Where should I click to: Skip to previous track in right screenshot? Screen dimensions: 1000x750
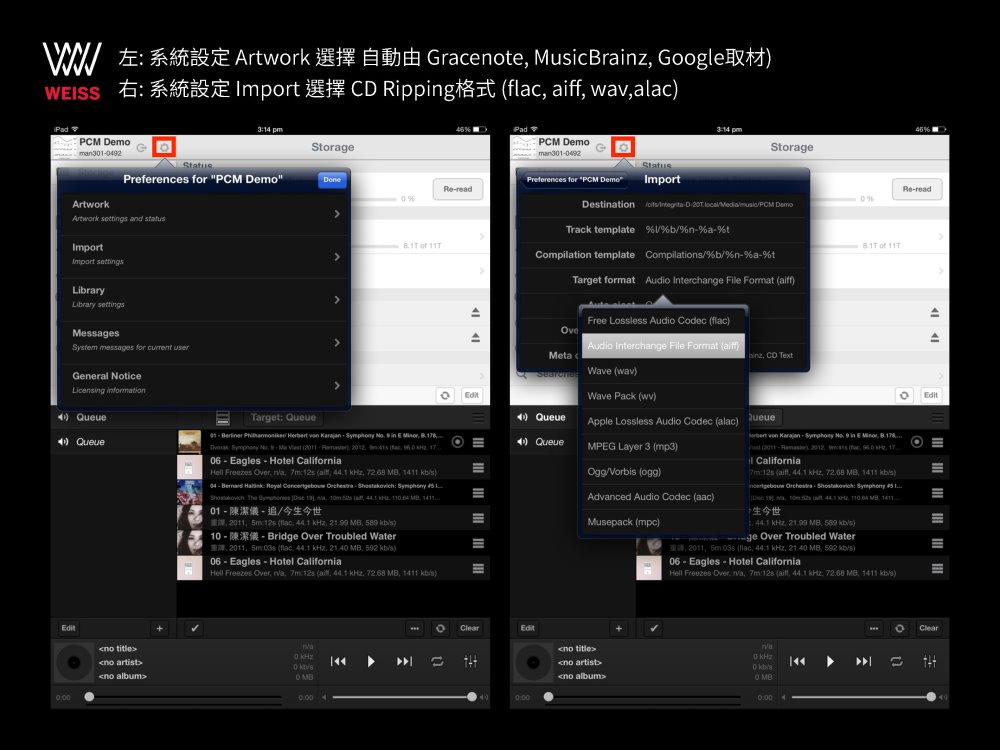[797, 661]
